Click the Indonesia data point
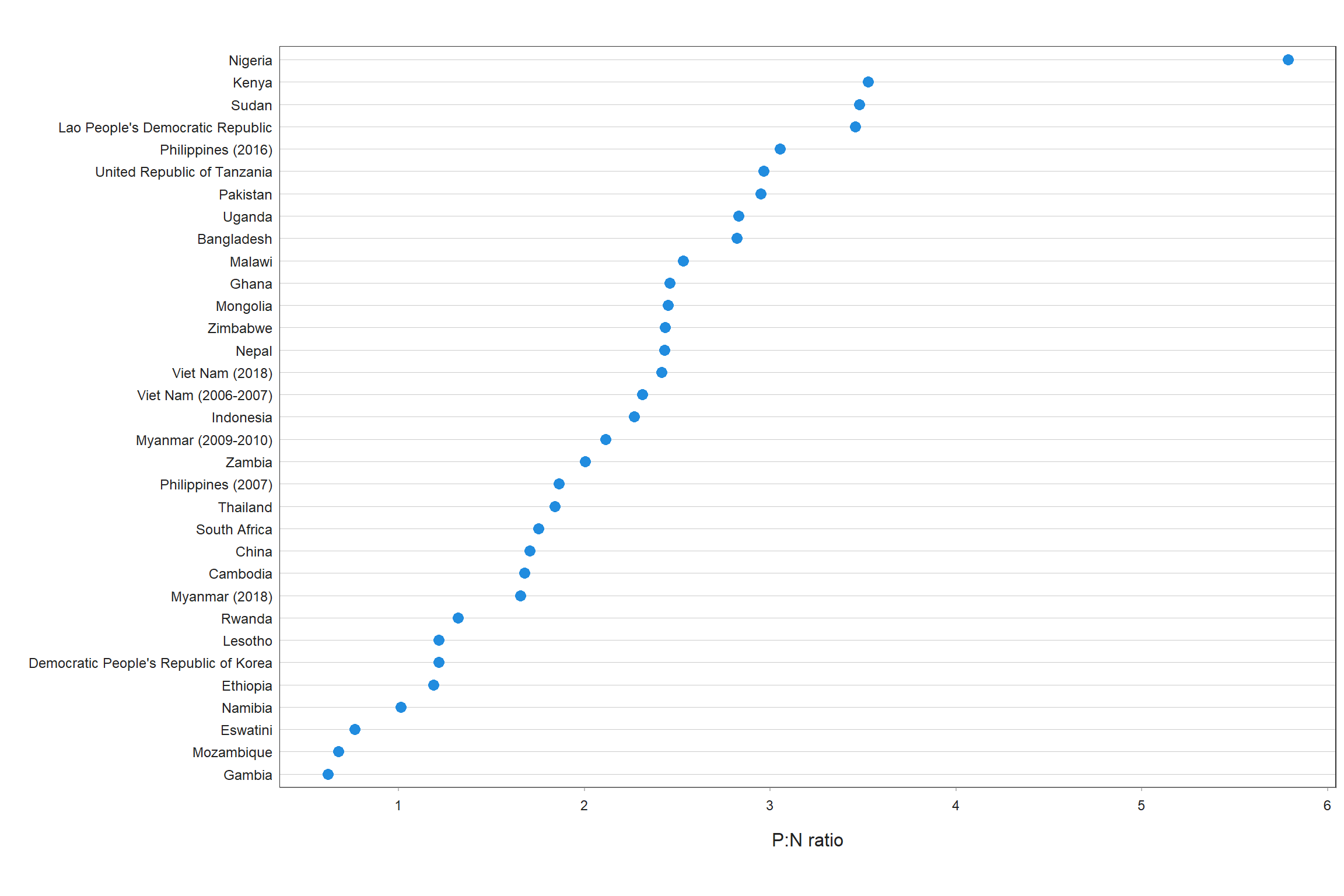Screen dimensions: 1344x896 634,417
